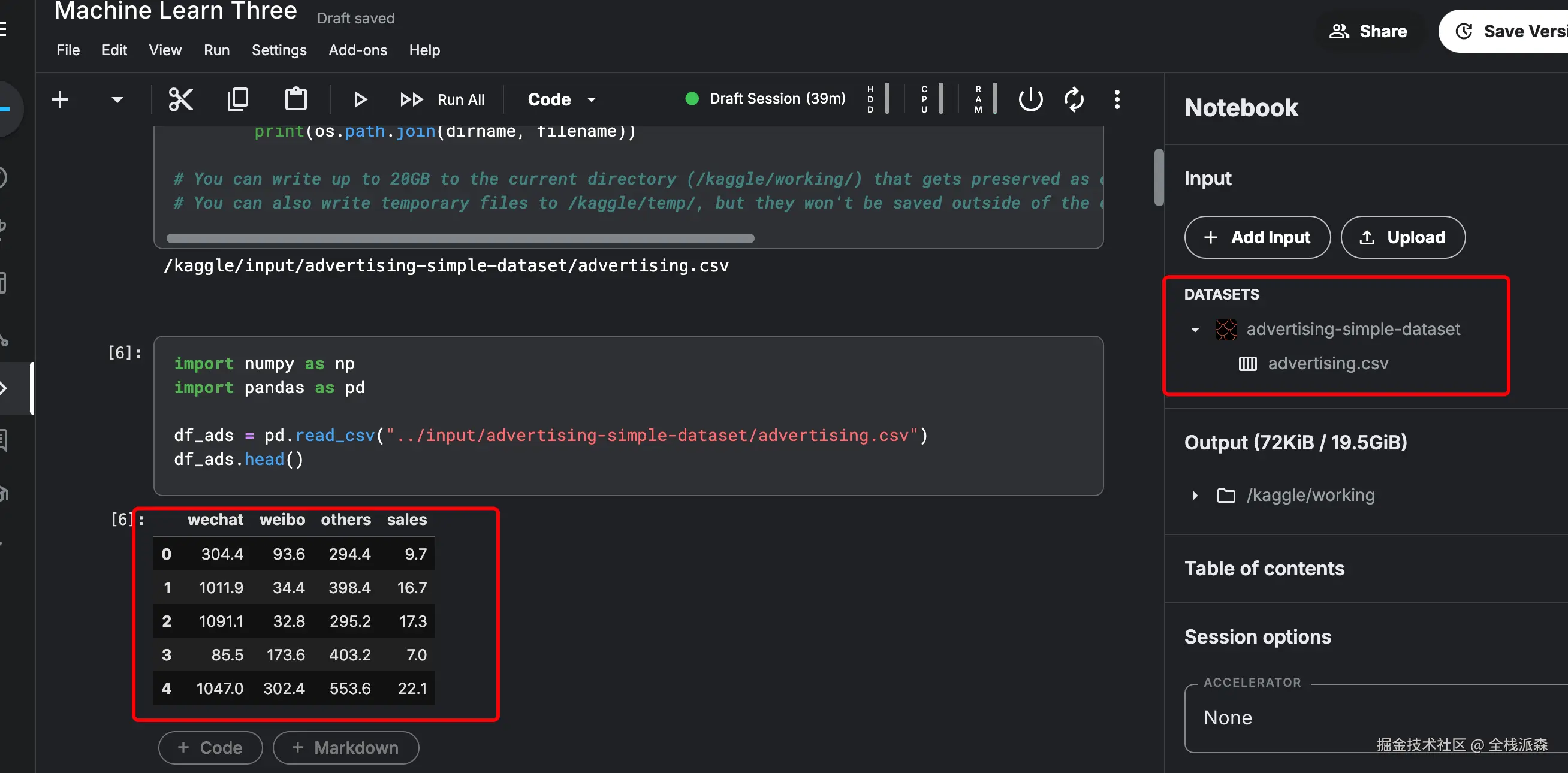The height and width of the screenshot is (773, 1568).
Task: Select advertising.csv file in datasets
Action: click(1327, 363)
